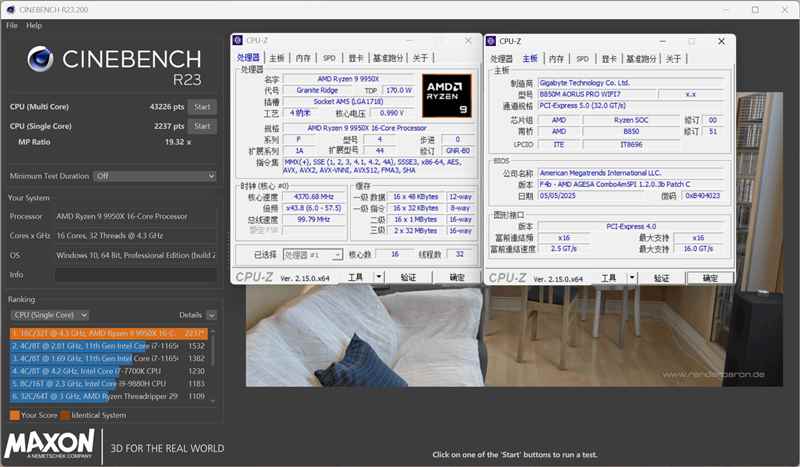Open the ranking type dropdown showing CPU (Single Core)
Image resolution: width=800 pixels, height=467 pixels.
[x=50, y=315]
